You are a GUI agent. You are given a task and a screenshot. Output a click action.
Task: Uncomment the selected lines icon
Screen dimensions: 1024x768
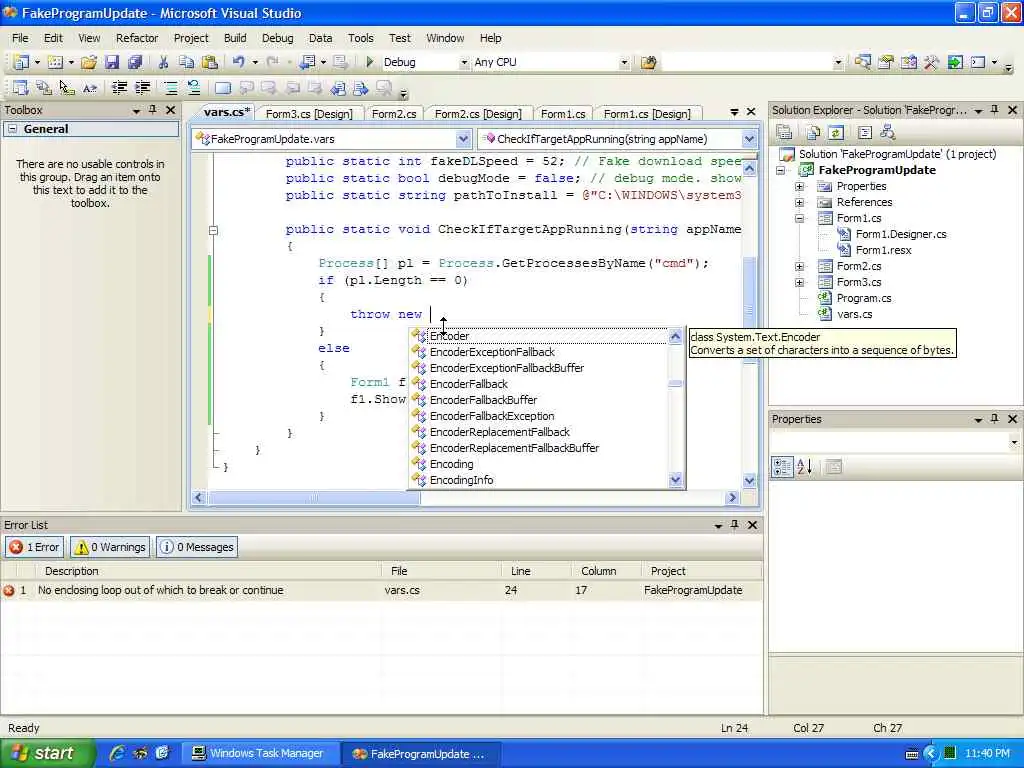193,88
